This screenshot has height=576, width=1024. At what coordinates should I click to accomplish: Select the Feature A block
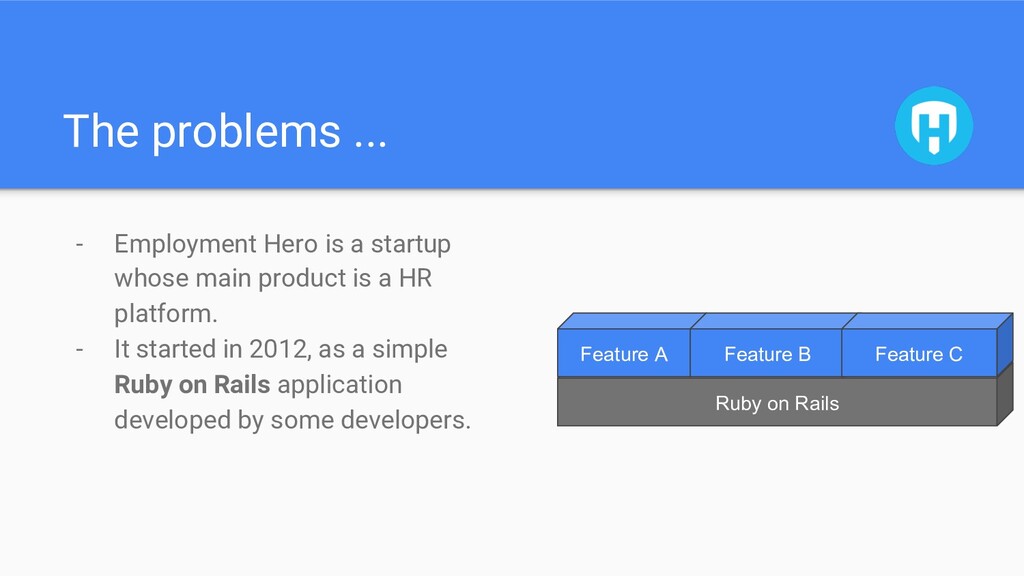click(624, 353)
